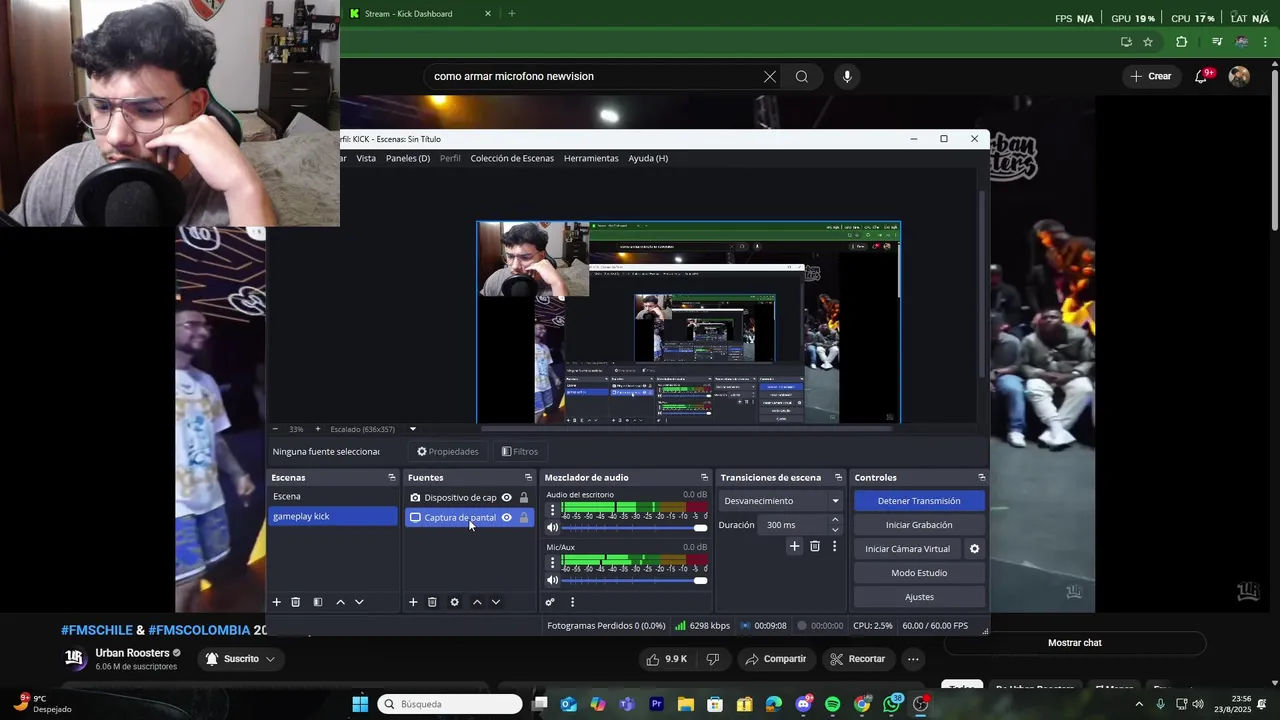The width and height of the screenshot is (1280, 720).
Task: Mute Audio del escritorio speaker
Action: (552, 527)
